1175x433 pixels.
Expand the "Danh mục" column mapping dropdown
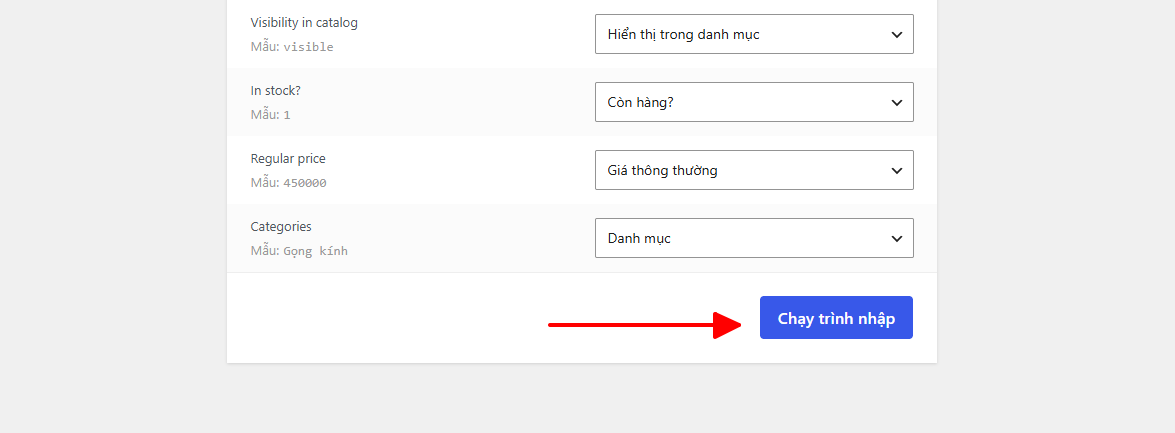click(x=754, y=238)
